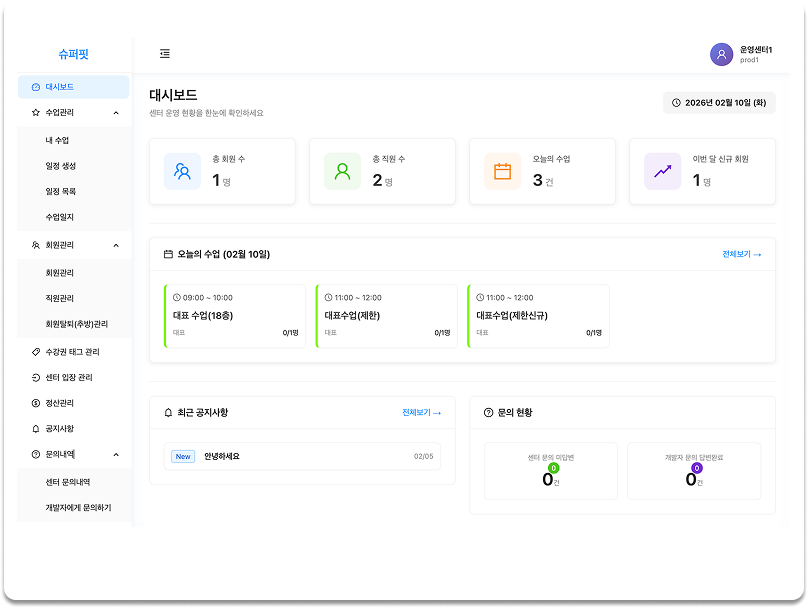Collapse the sidebar with the menu fold icon
808x608 pixels.
(x=165, y=54)
